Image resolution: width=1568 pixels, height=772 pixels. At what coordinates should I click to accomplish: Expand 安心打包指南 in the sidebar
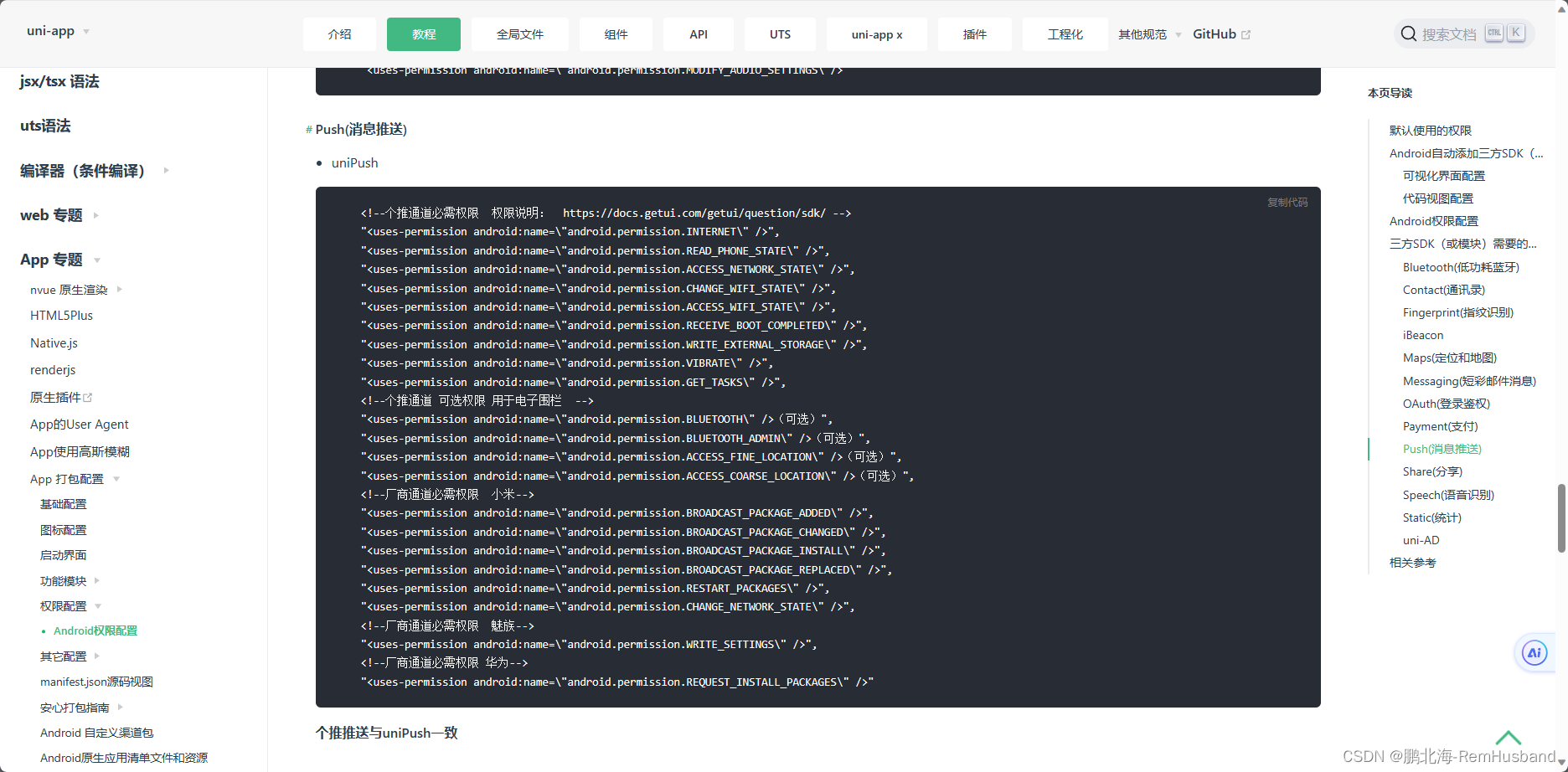pyautogui.click(x=119, y=707)
